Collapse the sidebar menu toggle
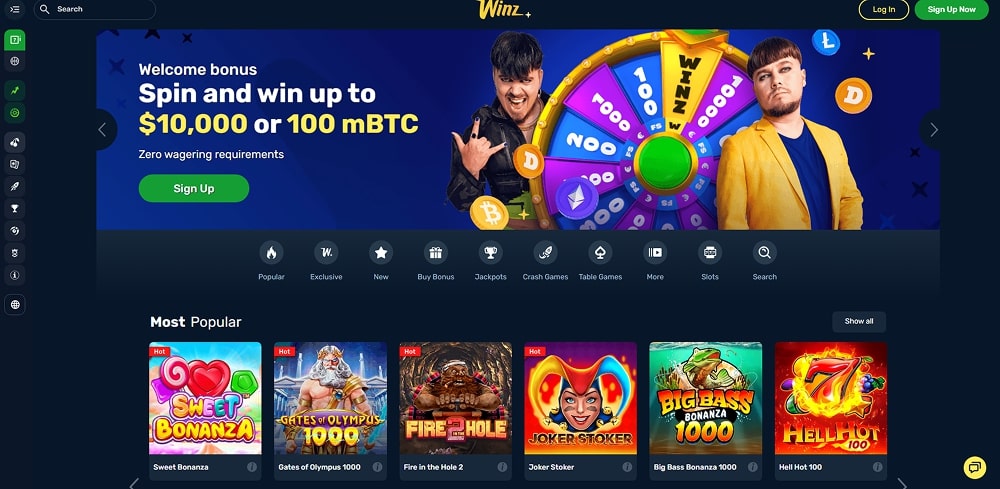The width and height of the screenshot is (1000, 489). [15, 10]
